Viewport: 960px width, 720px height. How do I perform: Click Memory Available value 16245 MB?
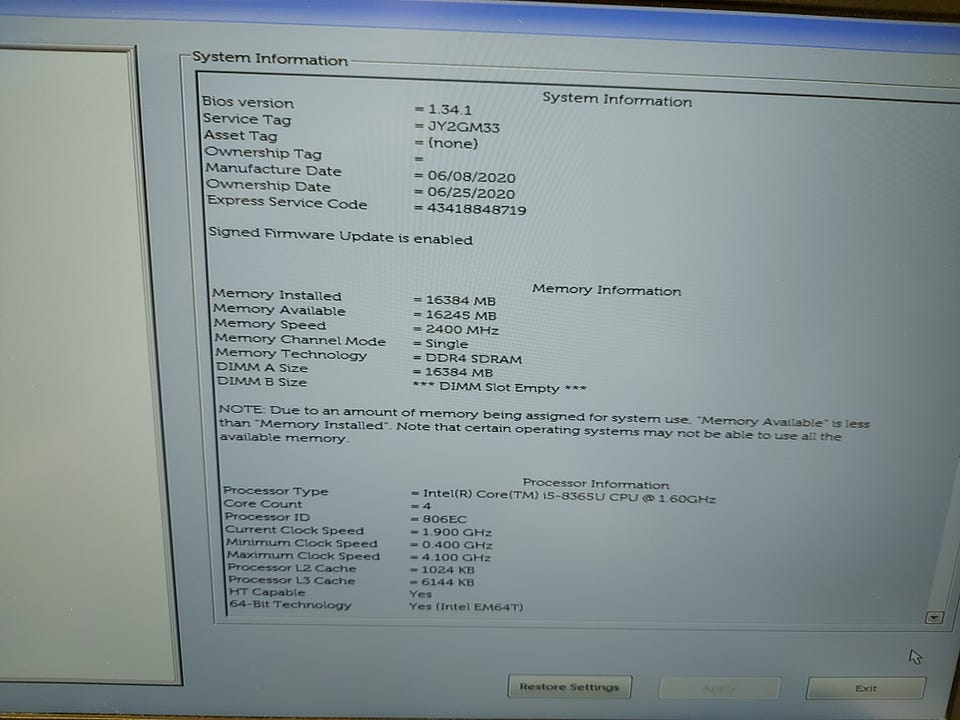[460, 315]
